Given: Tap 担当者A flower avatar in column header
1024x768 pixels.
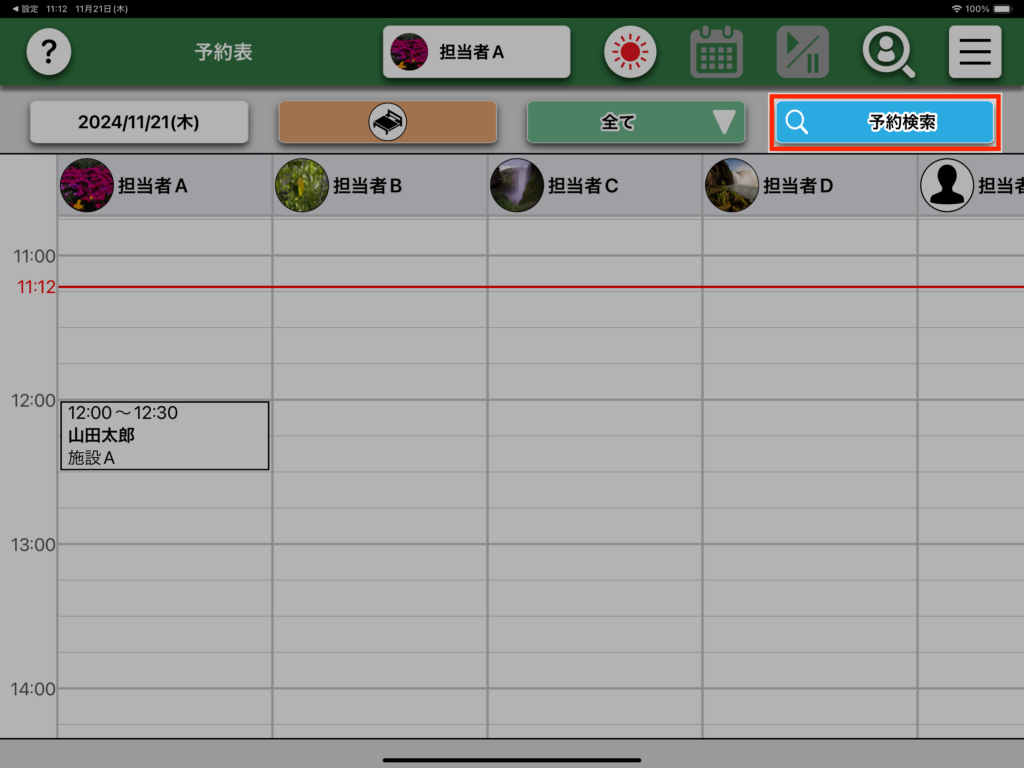Looking at the screenshot, I should click(87, 185).
